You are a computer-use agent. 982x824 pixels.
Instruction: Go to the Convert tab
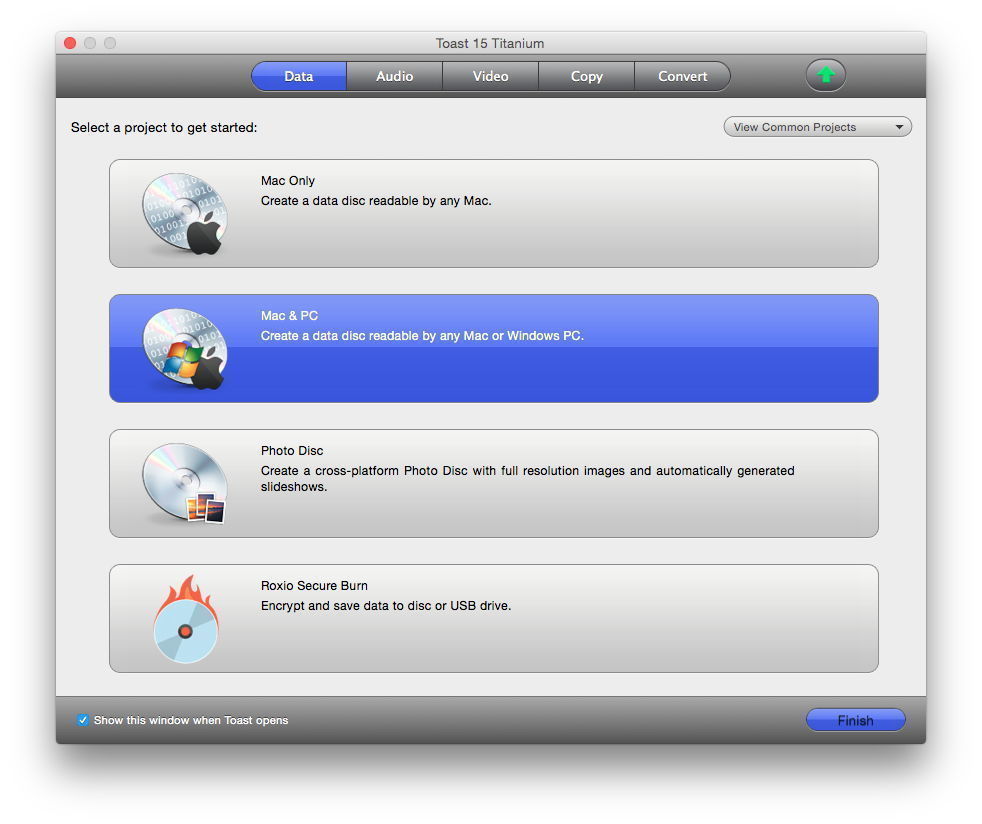pyautogui.click(x=683, y=76)
